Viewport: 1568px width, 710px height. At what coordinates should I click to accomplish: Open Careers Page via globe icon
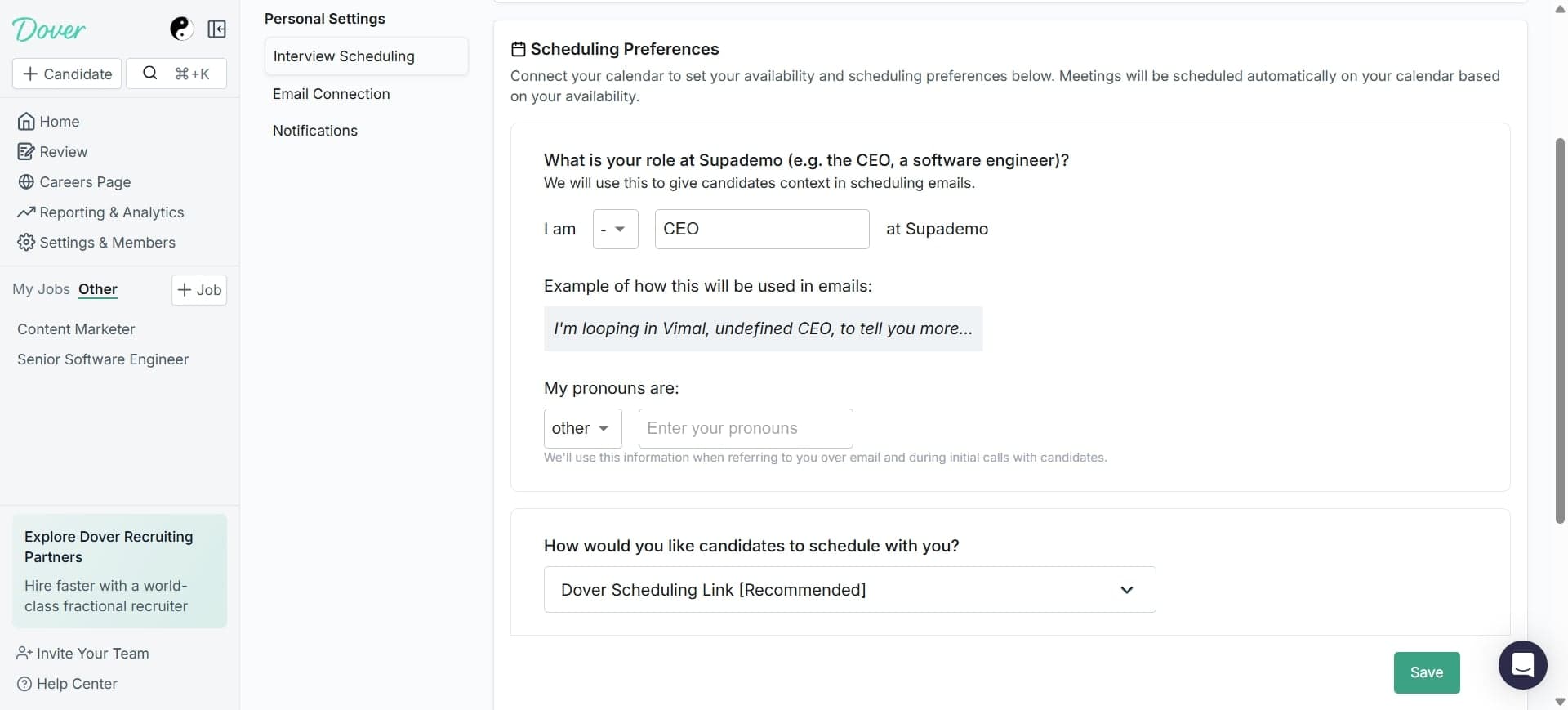[x=26, y=181]
